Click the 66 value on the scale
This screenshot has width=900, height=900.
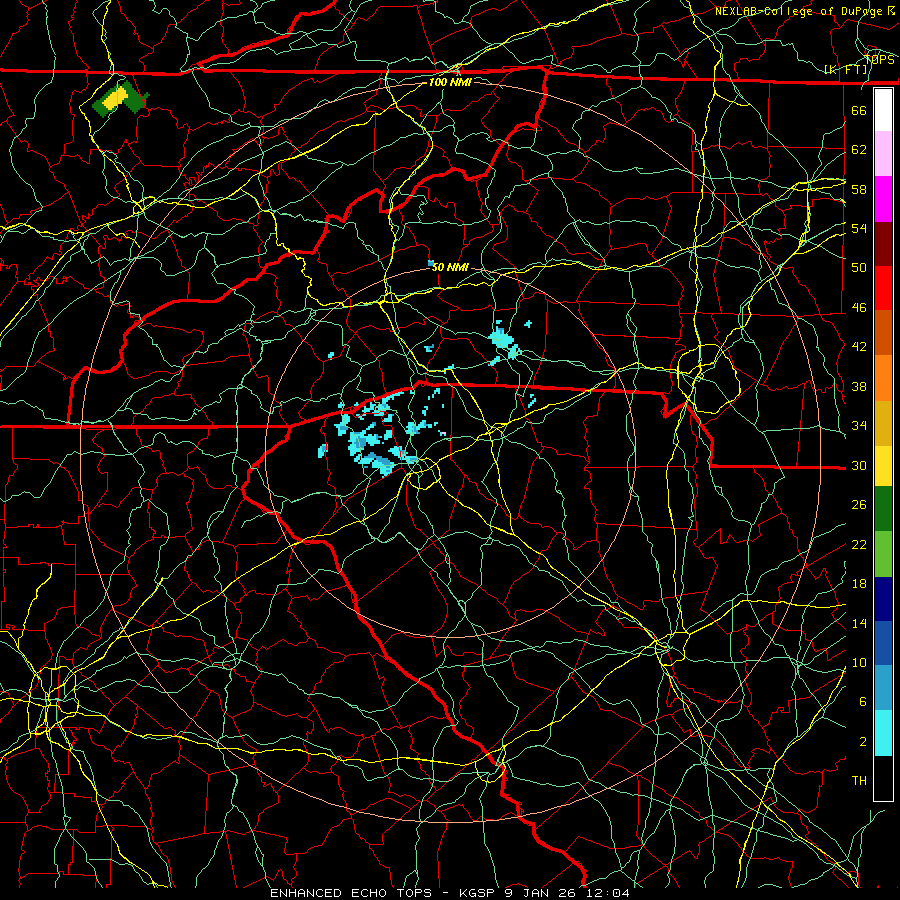[x=859, y=110]
